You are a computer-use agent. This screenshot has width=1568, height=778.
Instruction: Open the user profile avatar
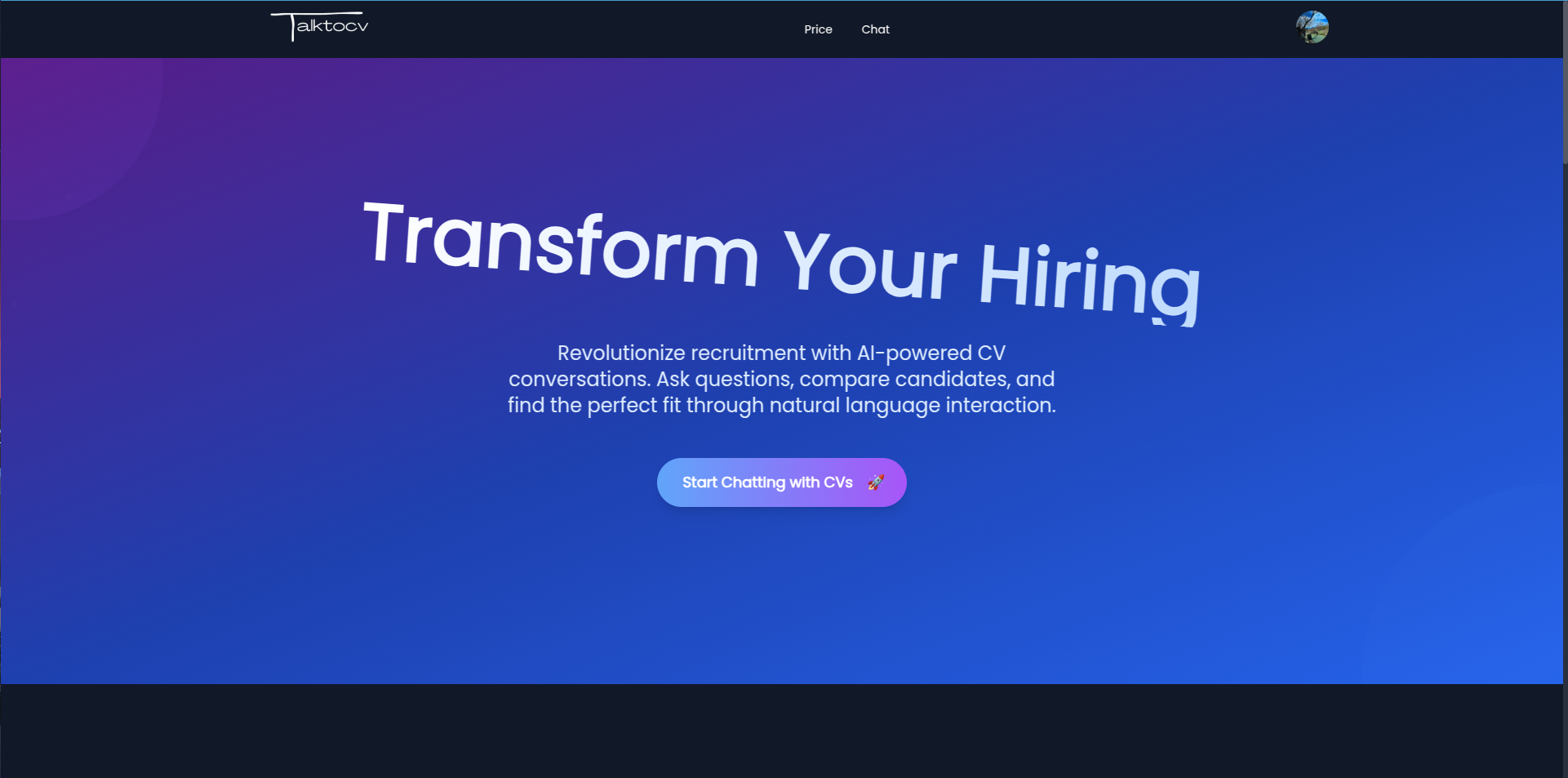(1312, 27)
